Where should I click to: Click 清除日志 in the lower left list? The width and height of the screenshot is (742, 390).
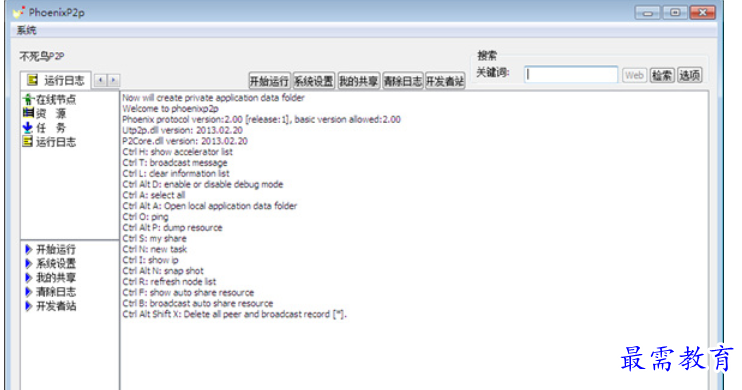click(x=56, y=292)
